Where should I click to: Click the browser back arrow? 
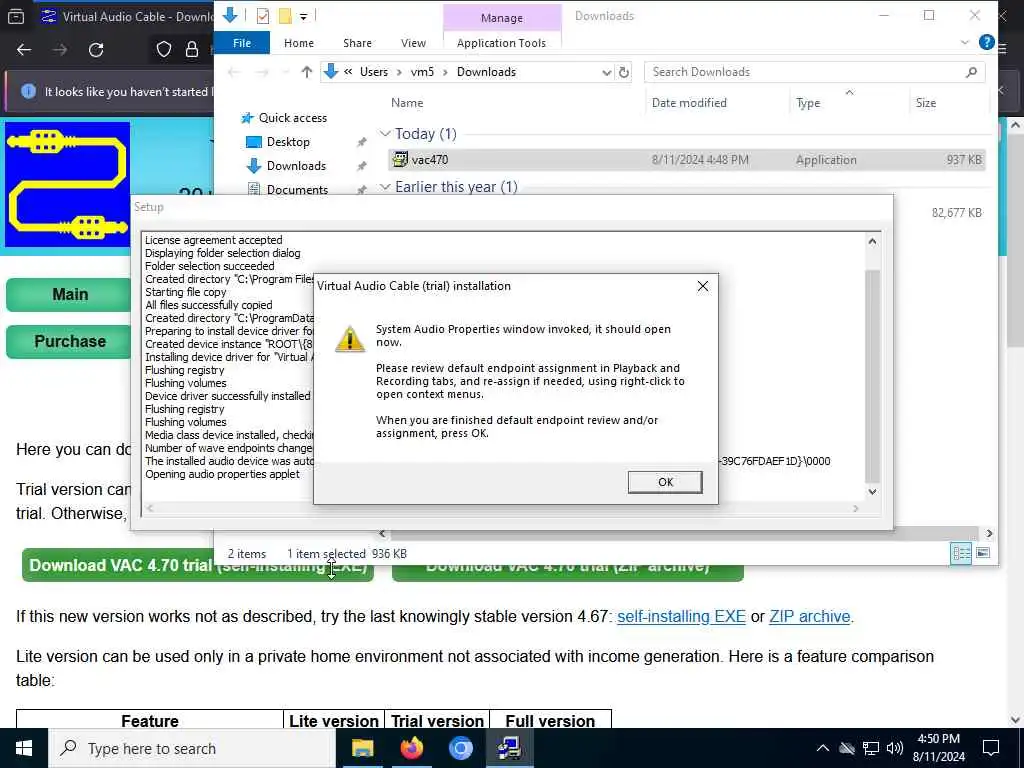pyautogui.click(x=24, y=50)
